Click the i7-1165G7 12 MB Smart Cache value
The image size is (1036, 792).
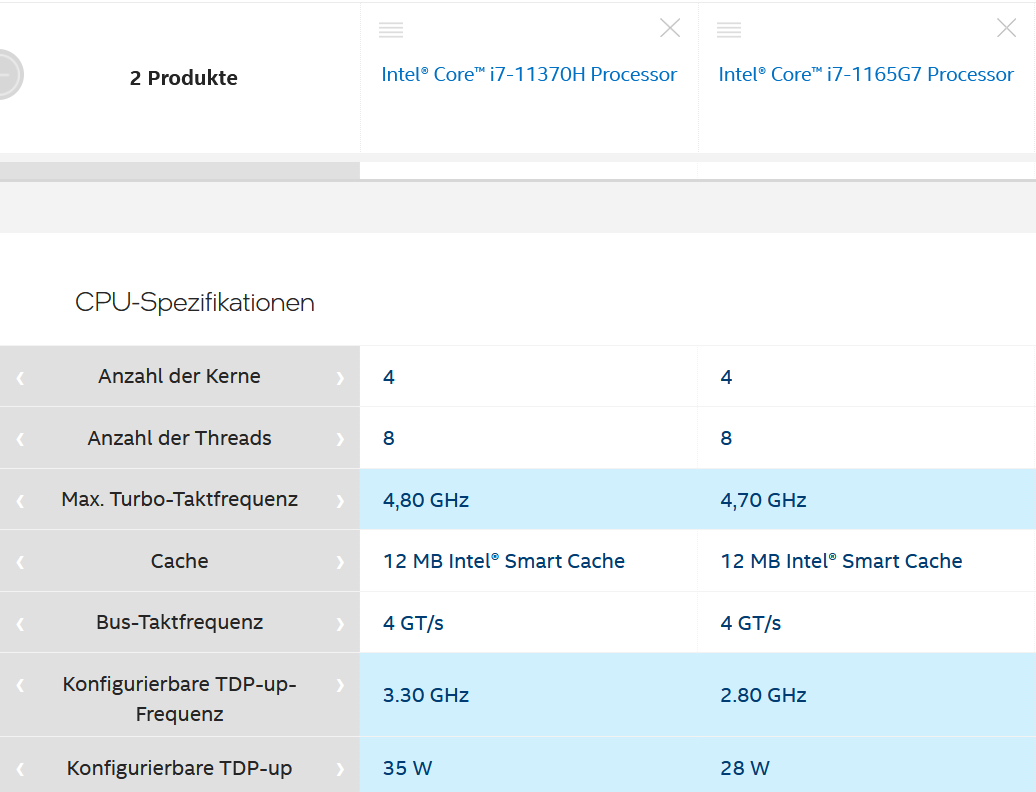click(841, 561)
